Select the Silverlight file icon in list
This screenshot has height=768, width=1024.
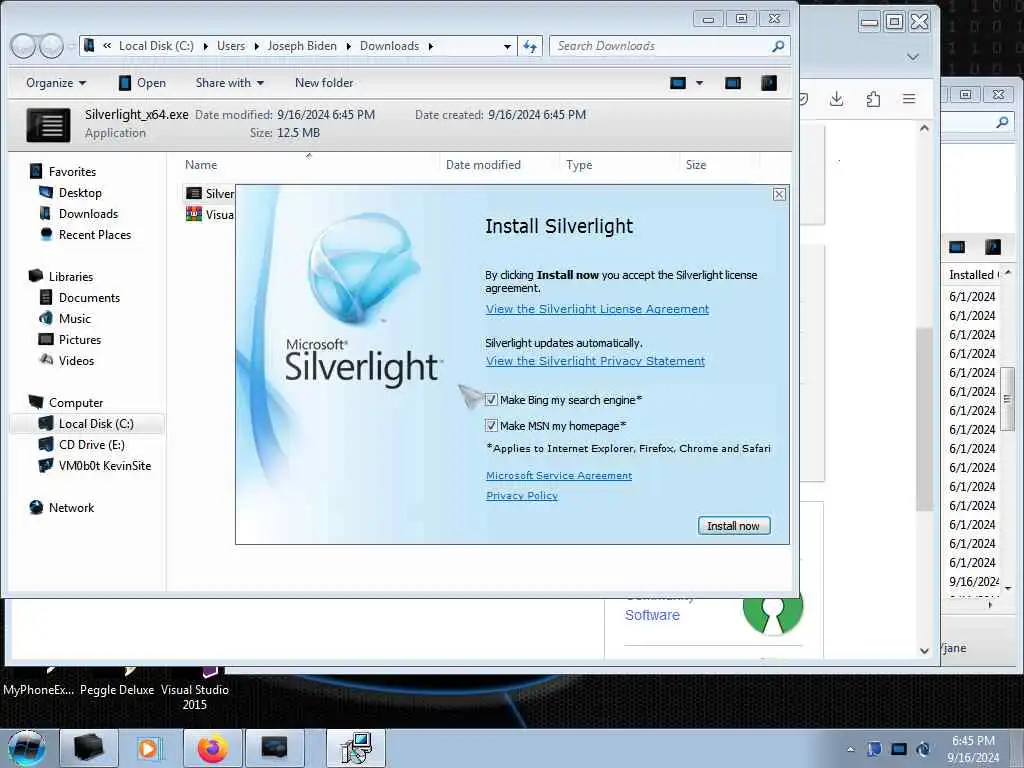[193, 193]
